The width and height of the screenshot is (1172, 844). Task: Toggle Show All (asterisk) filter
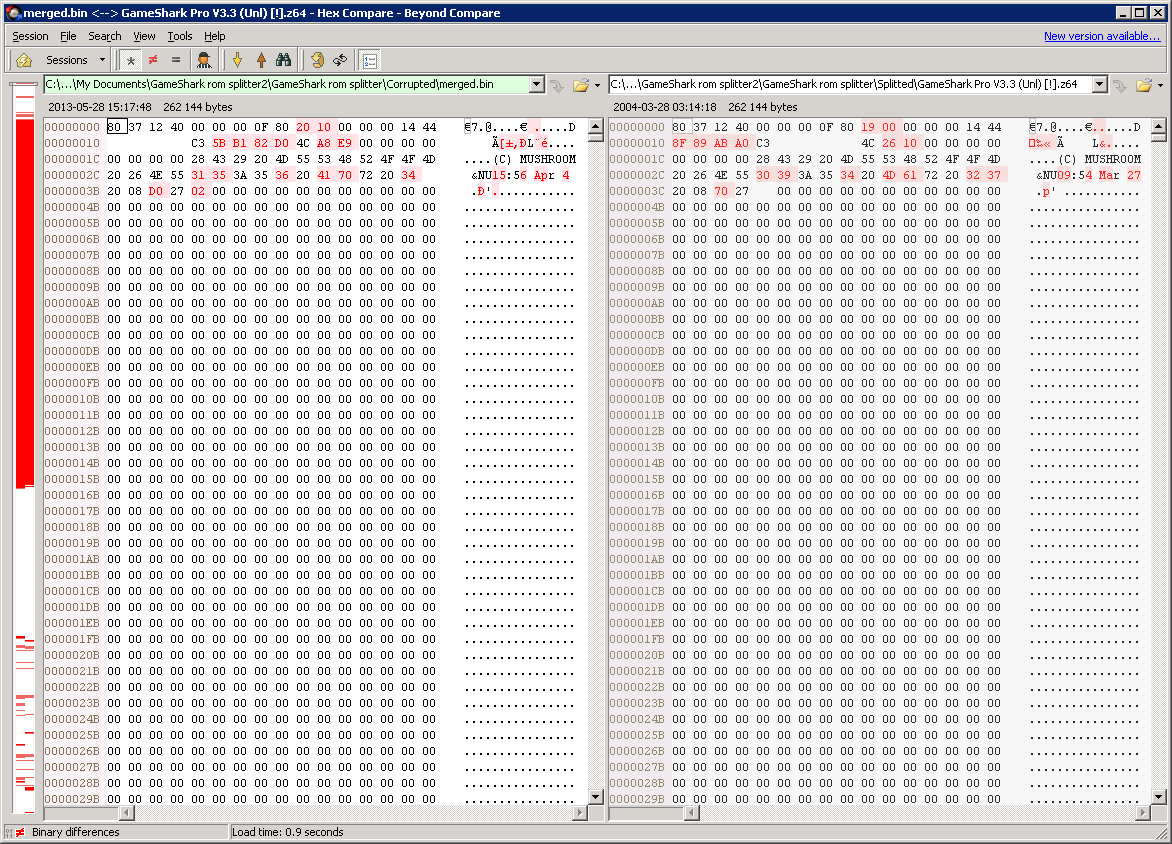(131, 61)
